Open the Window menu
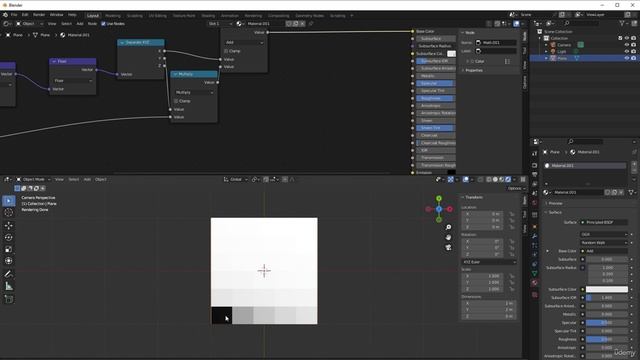This screenshot has width=640, height=360. click(x=57, y=15)
